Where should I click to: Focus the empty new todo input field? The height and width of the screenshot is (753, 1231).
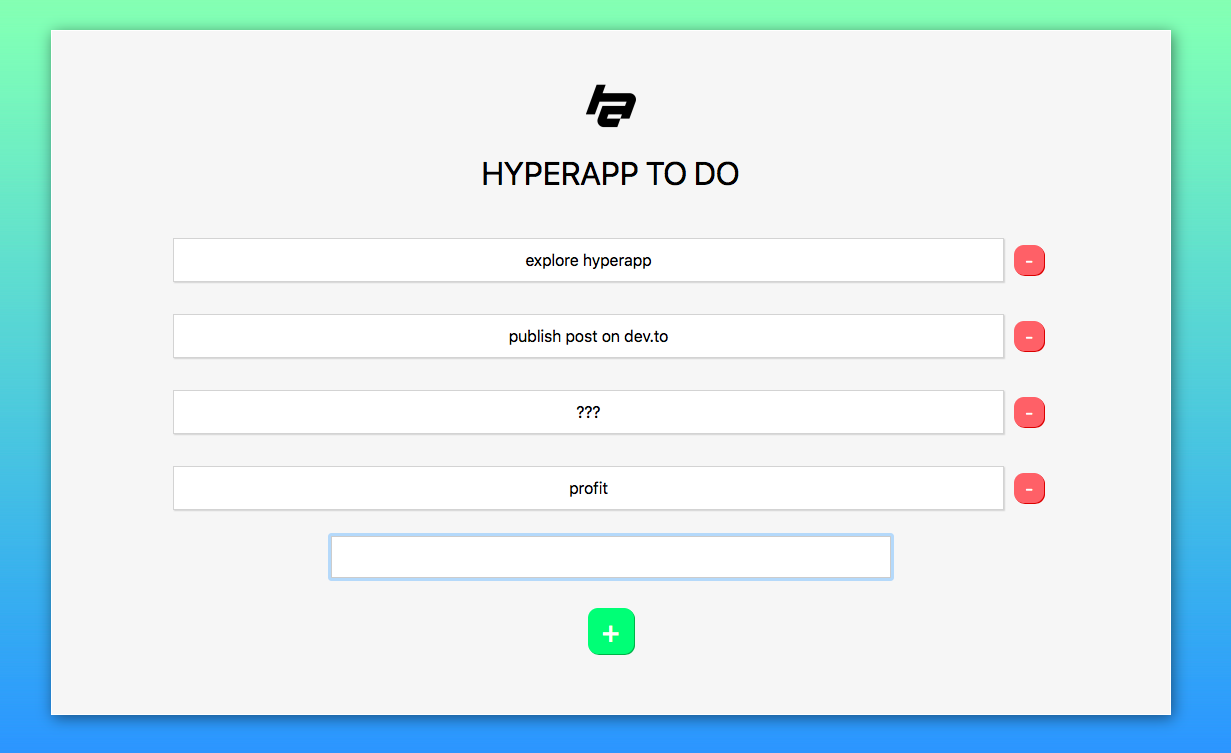click(611, 557)
